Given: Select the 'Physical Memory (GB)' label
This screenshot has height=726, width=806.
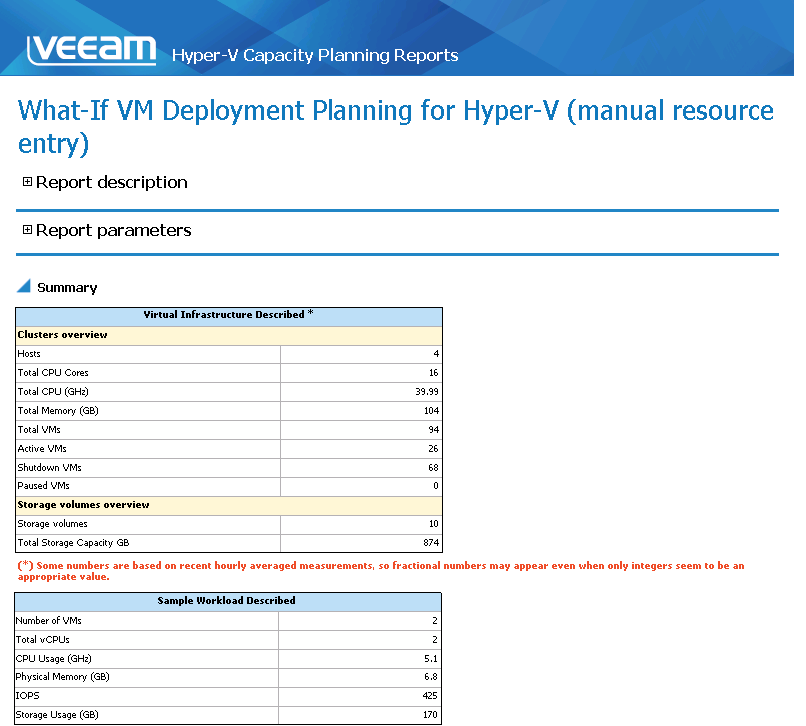Looking at the screenshot, I should pos(63,677).
